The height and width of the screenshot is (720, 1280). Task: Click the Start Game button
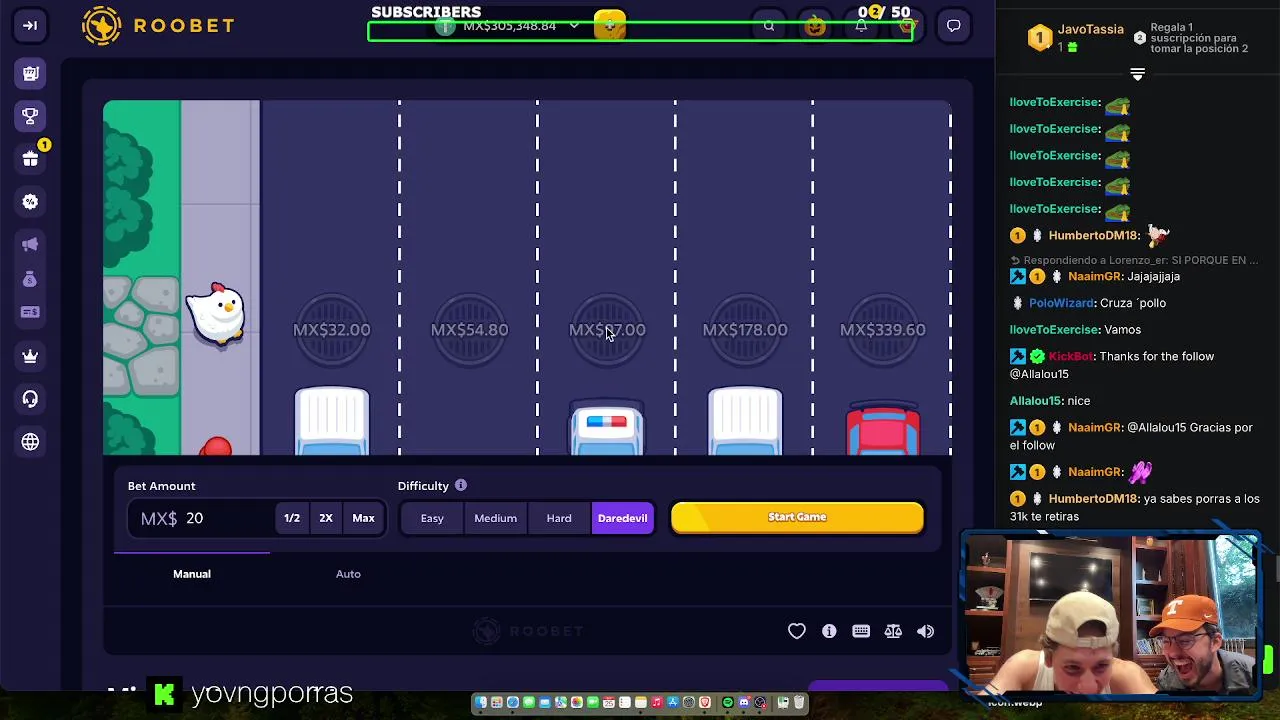tap(797, 517)
